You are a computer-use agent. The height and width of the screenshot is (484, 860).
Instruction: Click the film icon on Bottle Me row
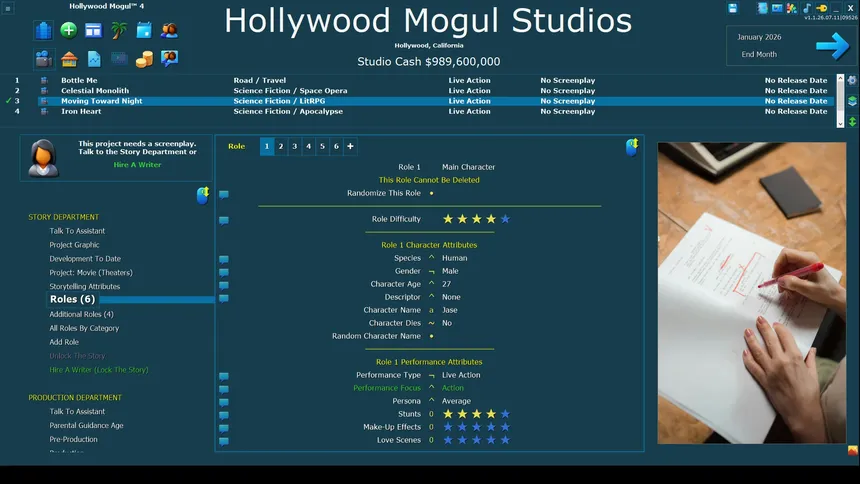point(44,80)
